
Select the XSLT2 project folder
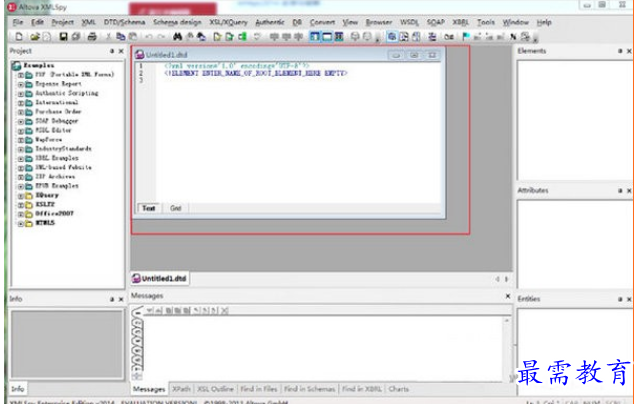coord(45,205)
